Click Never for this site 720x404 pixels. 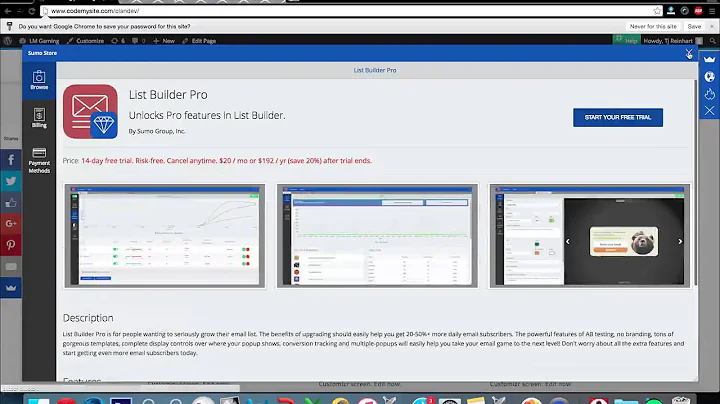click(653, 27)
